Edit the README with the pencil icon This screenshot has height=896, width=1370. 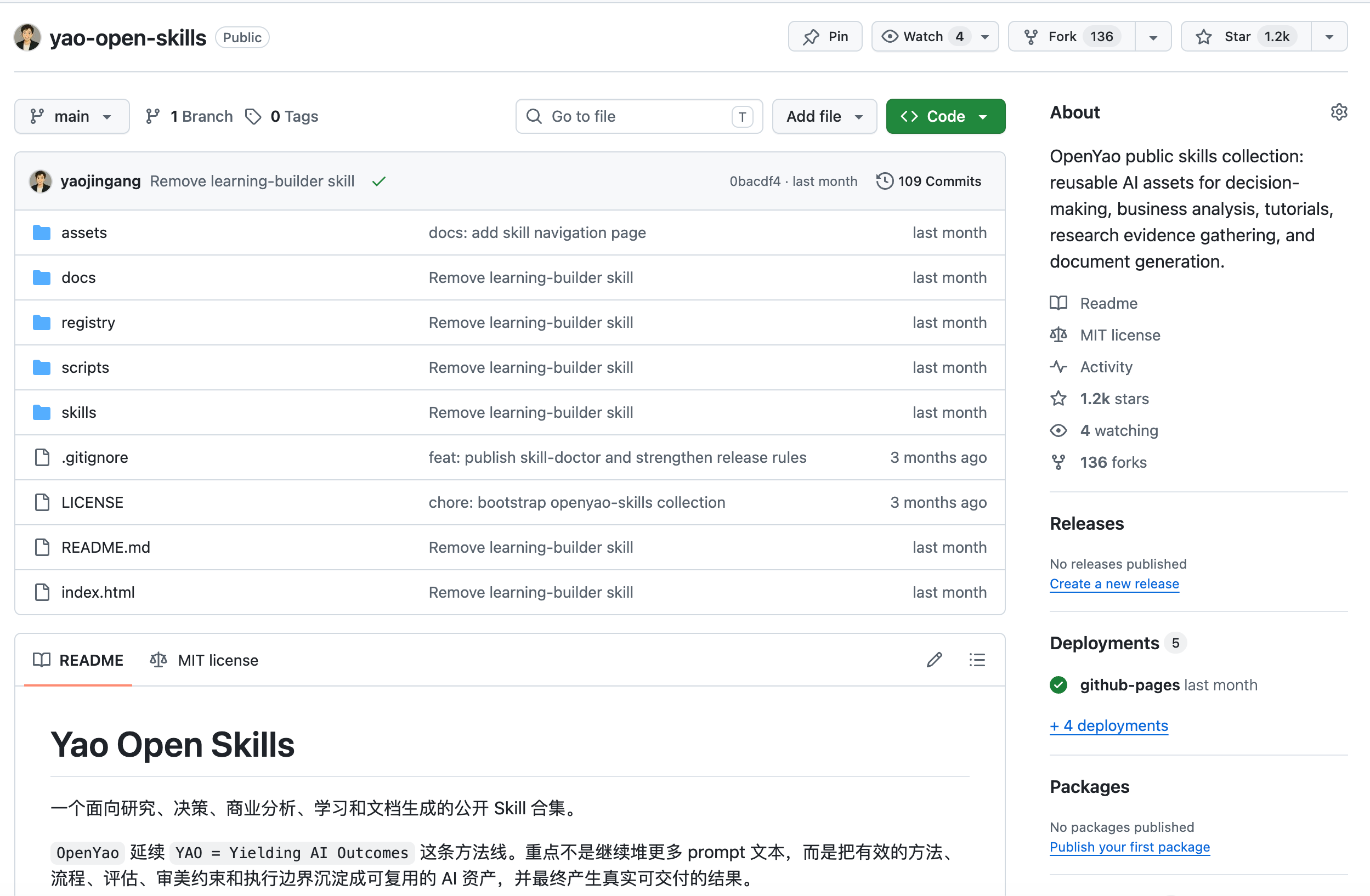tap(934, 660)
